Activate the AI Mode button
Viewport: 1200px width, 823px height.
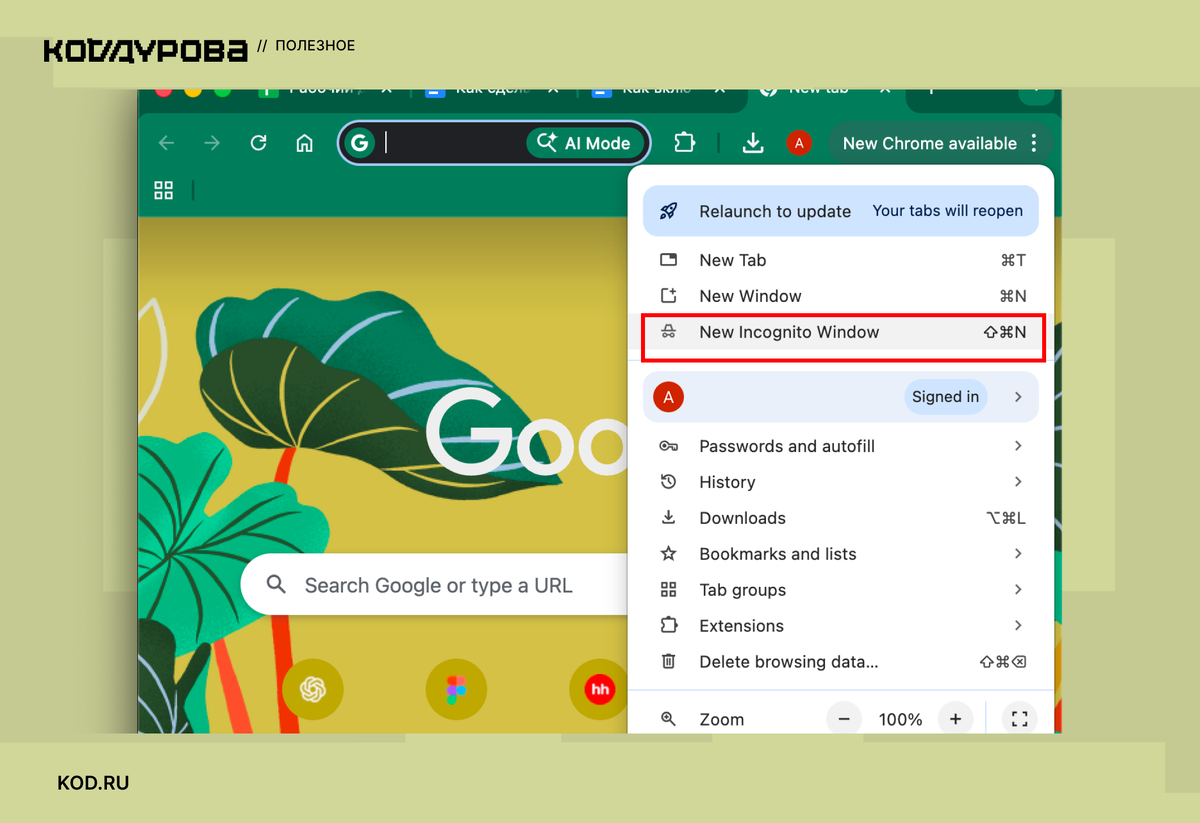(586, 143)
